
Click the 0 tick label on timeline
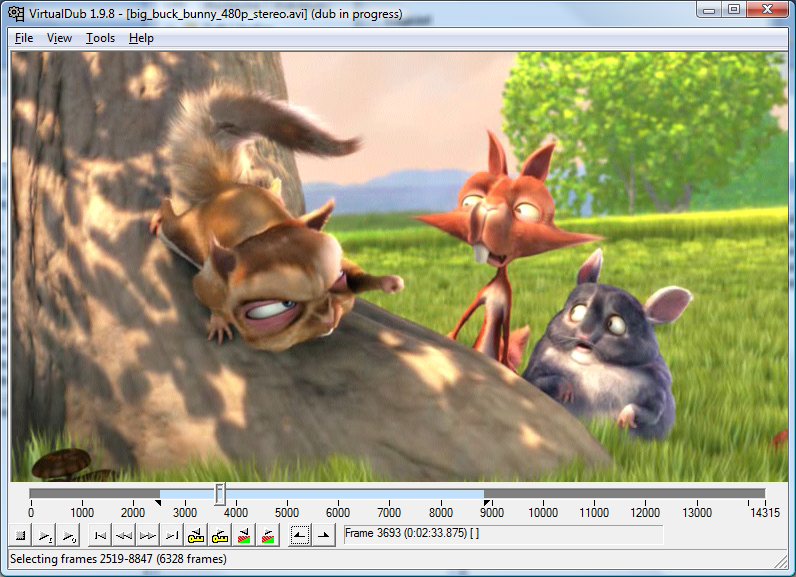31,513
